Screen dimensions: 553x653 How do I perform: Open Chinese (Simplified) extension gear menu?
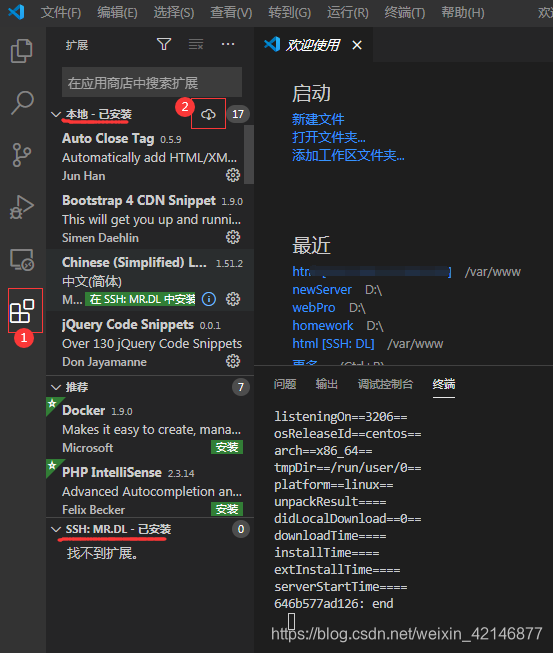(x=233, y=299)
